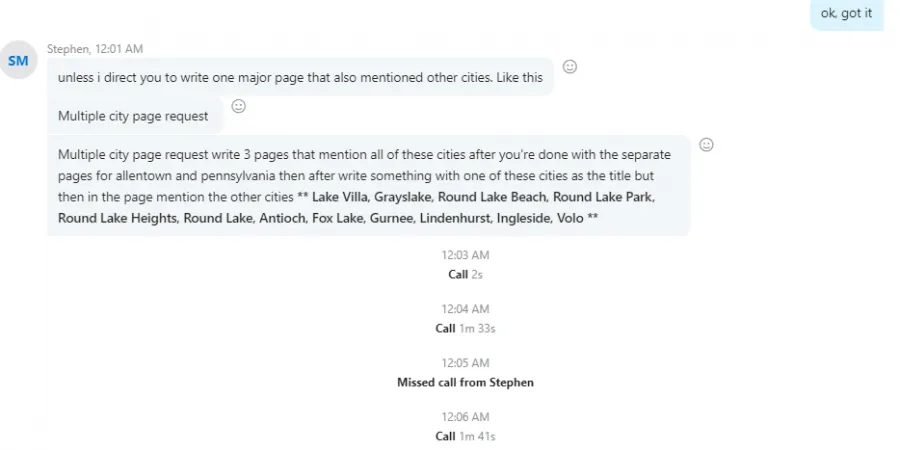This screenshot has height=450, width=900.
Task: Open the 2s Call entry
Action: pyautogui.click(x=465, y=274)
